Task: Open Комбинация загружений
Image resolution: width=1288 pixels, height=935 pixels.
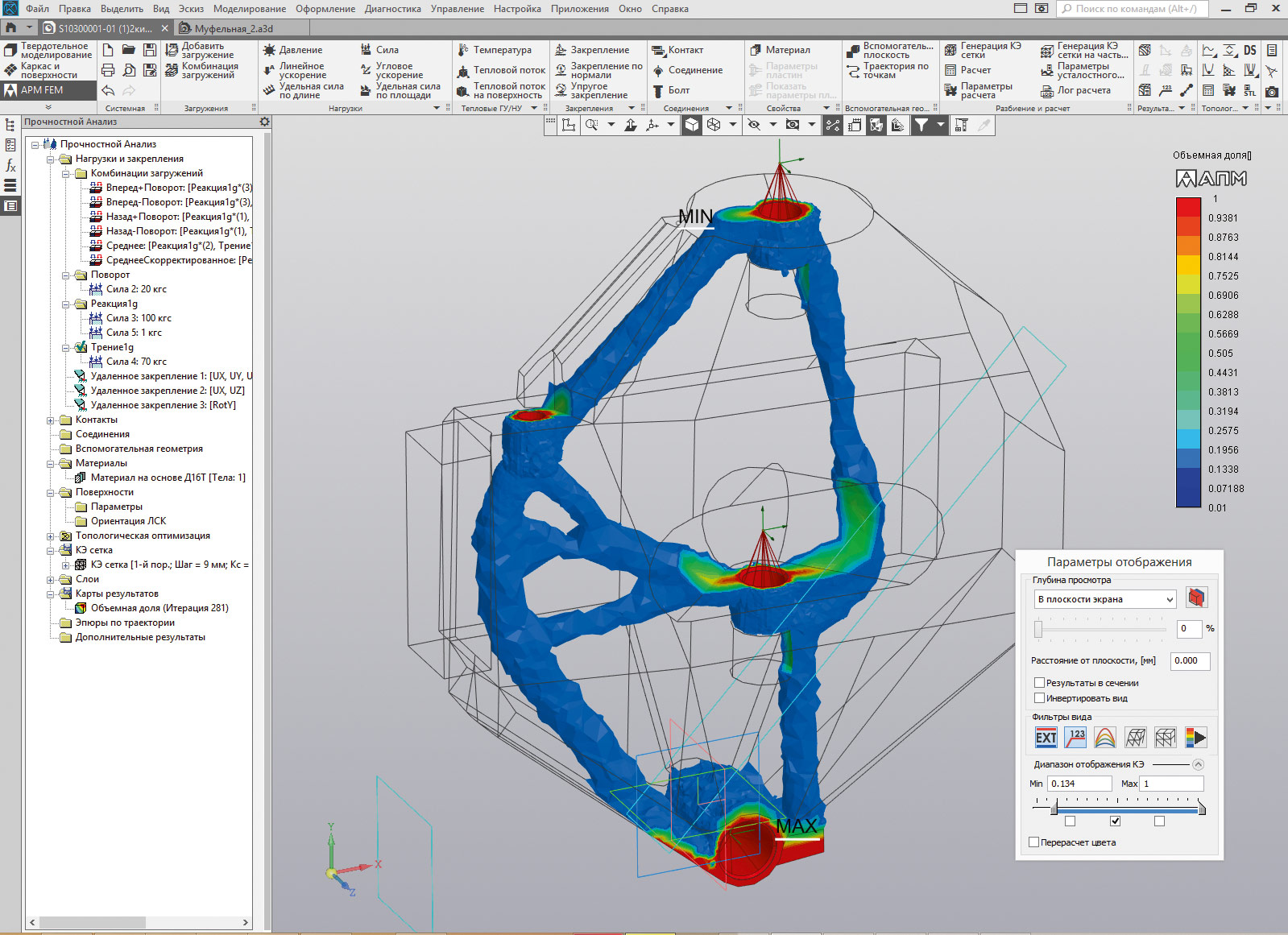Action: click(201, 71)
